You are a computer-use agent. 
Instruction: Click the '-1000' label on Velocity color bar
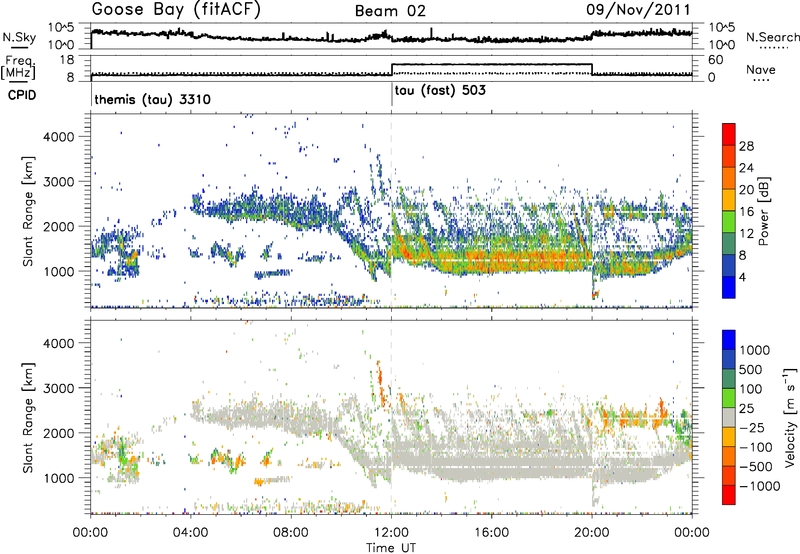point(759,486)
